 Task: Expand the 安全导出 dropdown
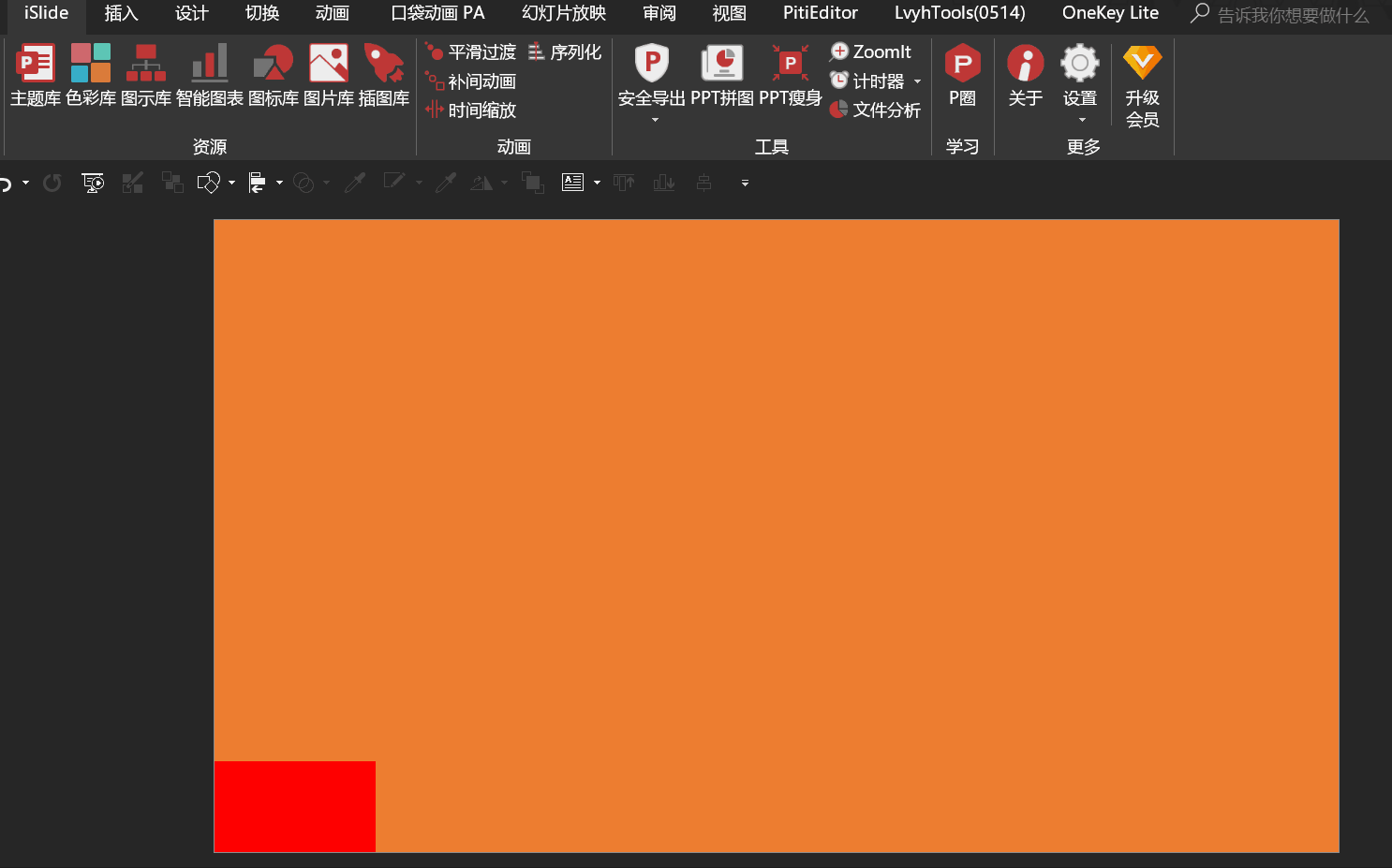tap(654, 120)
